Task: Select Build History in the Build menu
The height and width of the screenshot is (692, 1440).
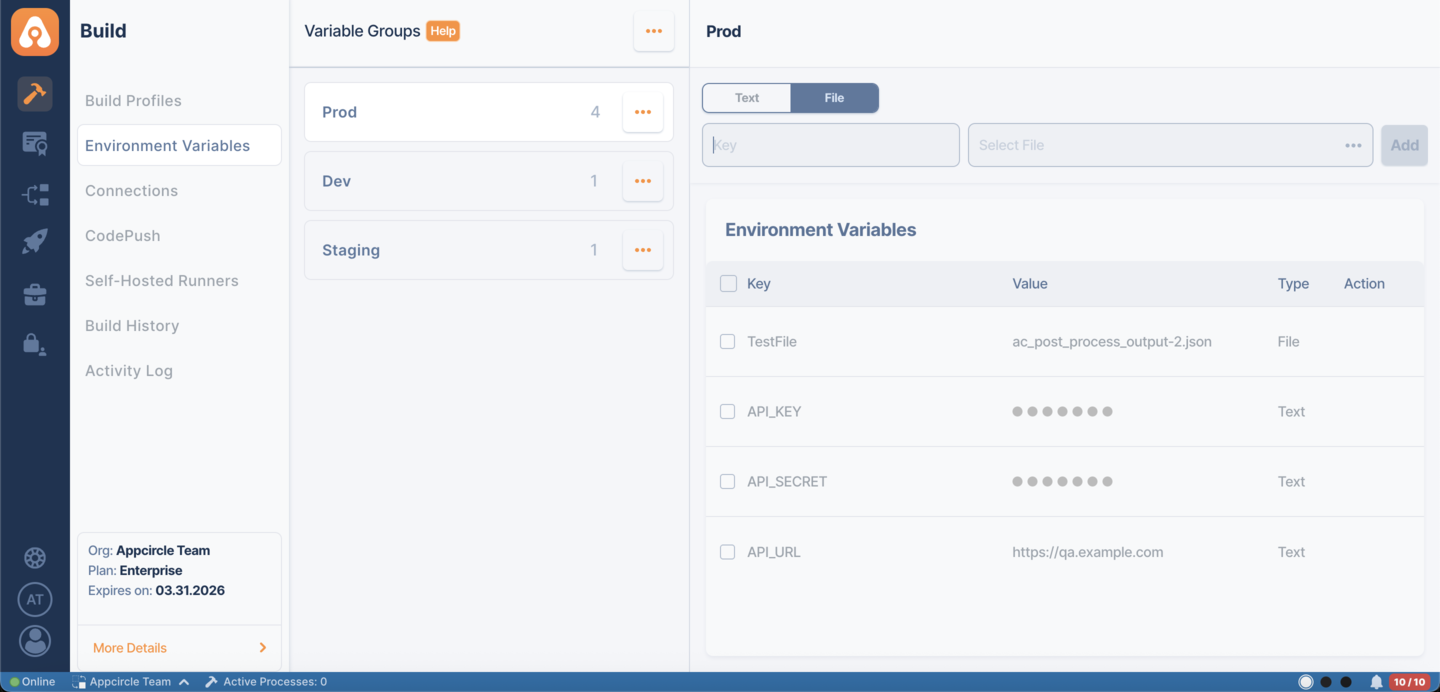Action: 132,325
